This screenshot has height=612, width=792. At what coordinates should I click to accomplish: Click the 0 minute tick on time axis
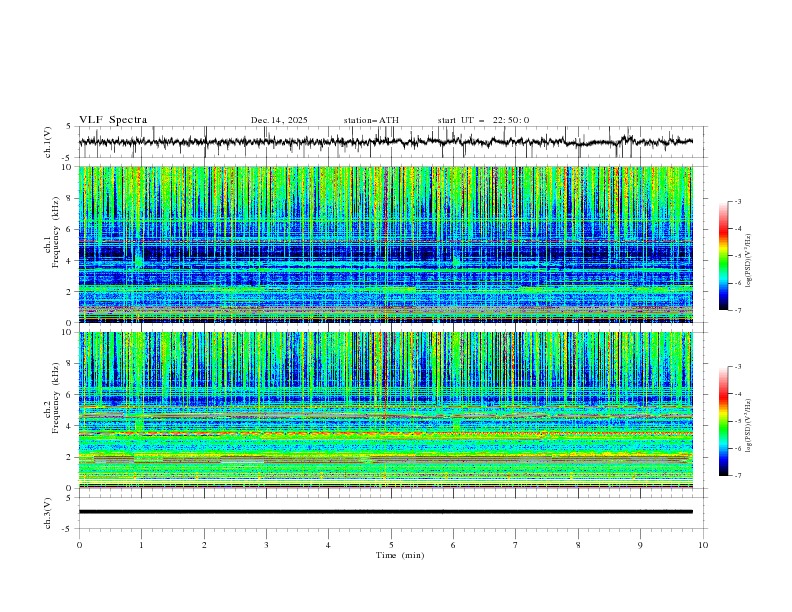(79, 545)
